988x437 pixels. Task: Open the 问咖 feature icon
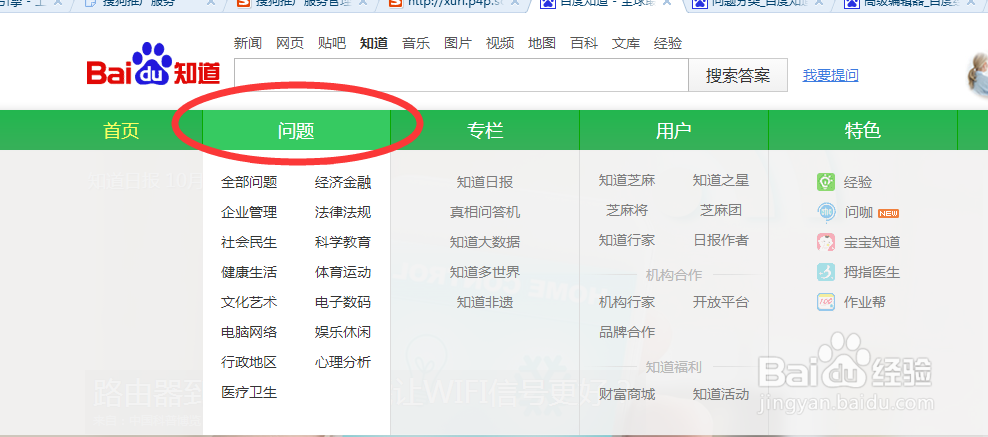pos(825,212)
